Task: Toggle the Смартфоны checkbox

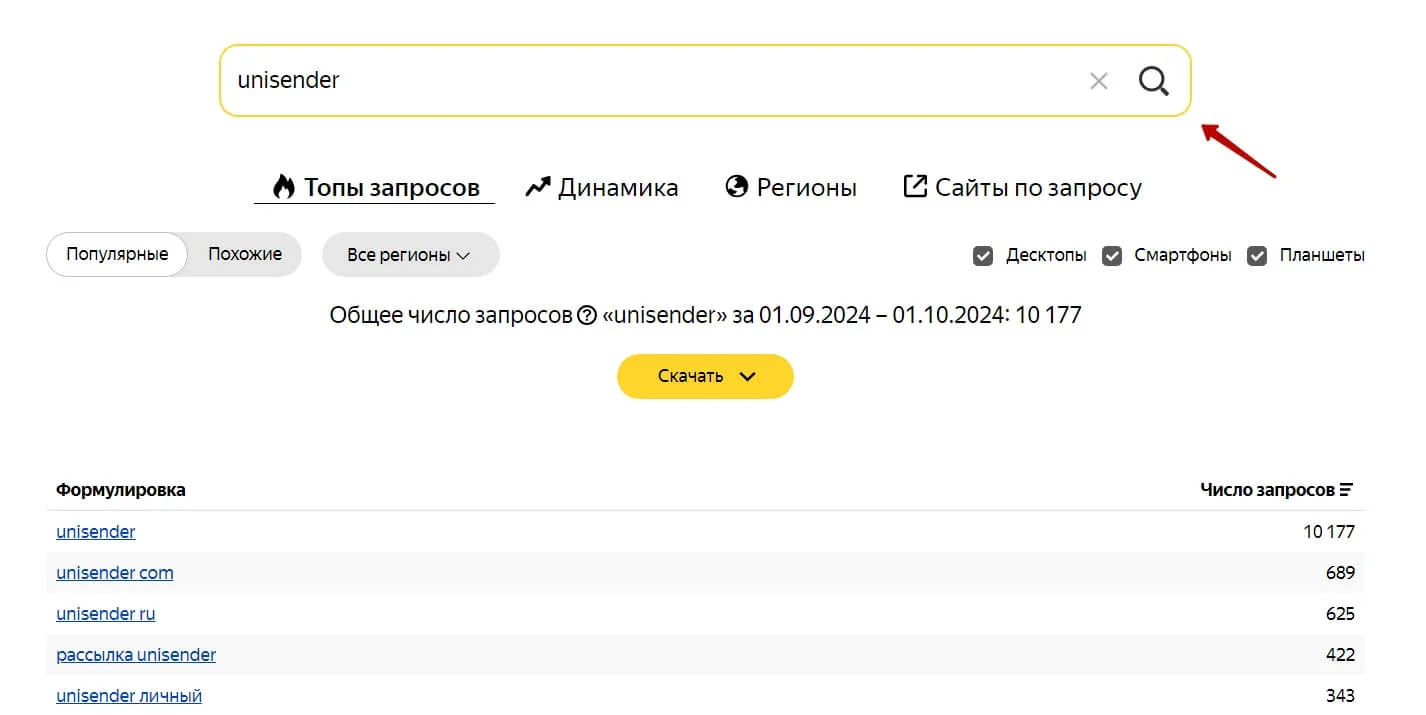Action: pyautogui.click(x=1112, y=256)
